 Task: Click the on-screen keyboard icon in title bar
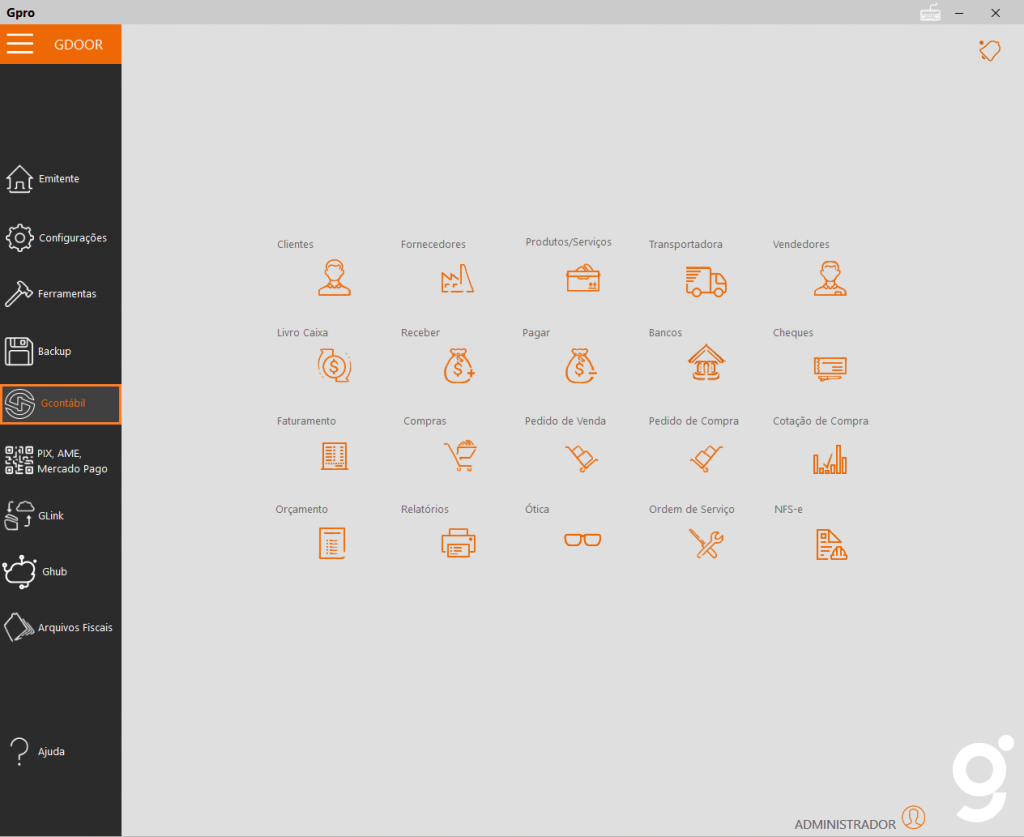930,13
